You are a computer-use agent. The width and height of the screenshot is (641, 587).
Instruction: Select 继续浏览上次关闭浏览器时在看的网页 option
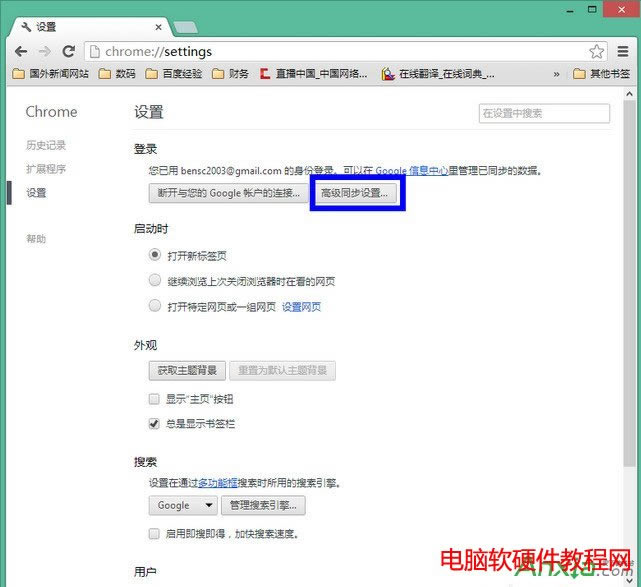pos(154,281)
